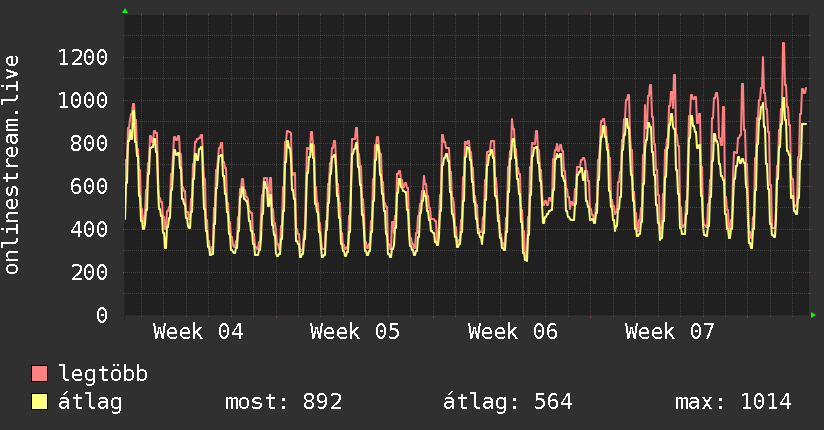
Task: Click the most: 892 statistic value
Action: point(283,402)
